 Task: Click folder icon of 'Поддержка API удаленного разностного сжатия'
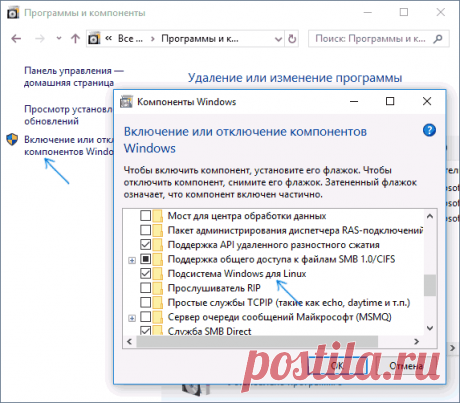point(158,245)
